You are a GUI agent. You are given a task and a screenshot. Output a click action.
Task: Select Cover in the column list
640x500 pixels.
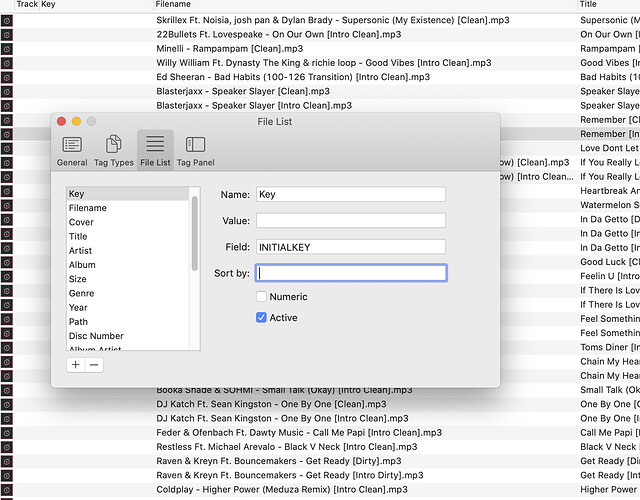pos(128,222)
